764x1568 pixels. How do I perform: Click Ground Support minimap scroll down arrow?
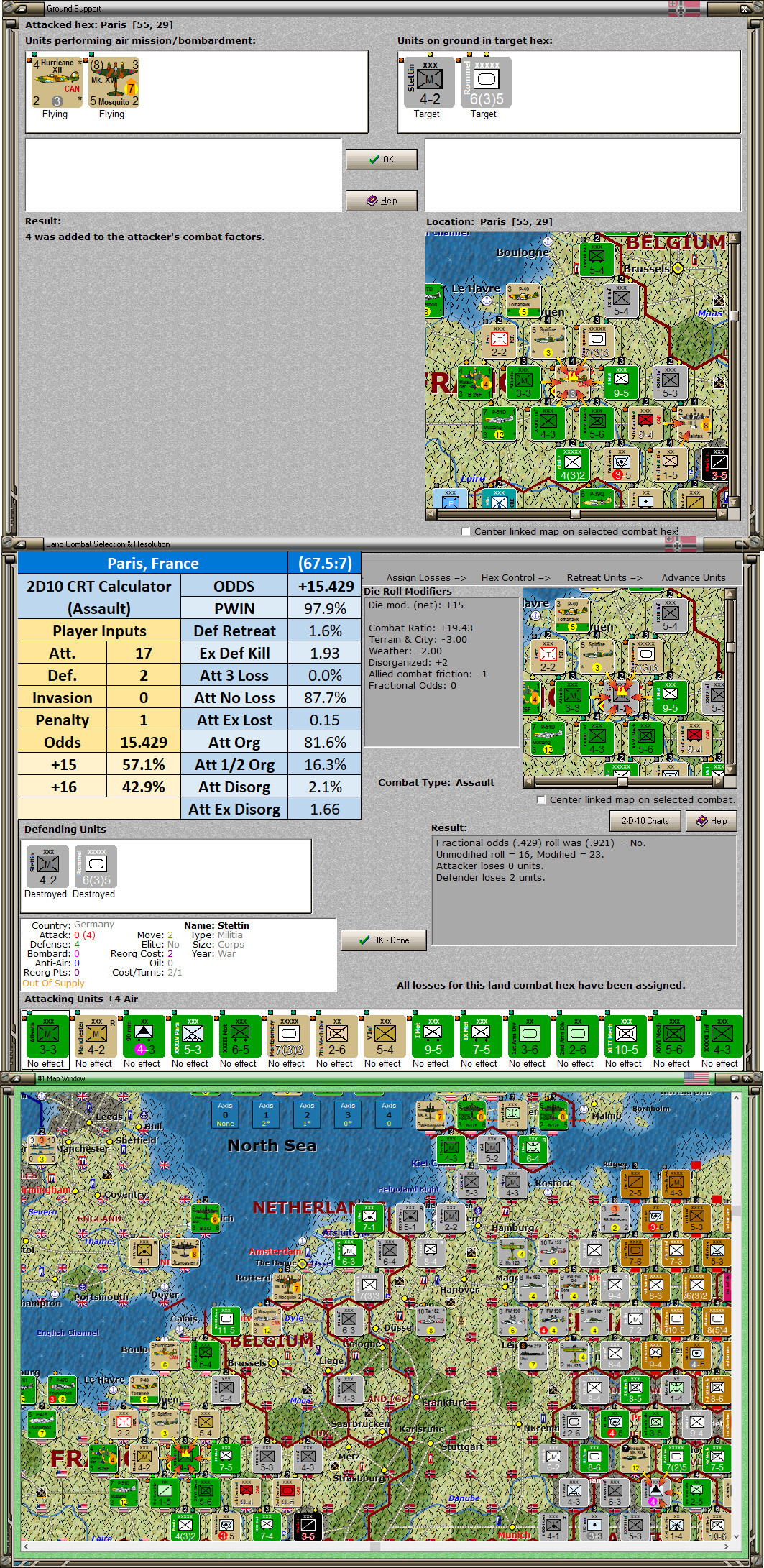[734, 502]
